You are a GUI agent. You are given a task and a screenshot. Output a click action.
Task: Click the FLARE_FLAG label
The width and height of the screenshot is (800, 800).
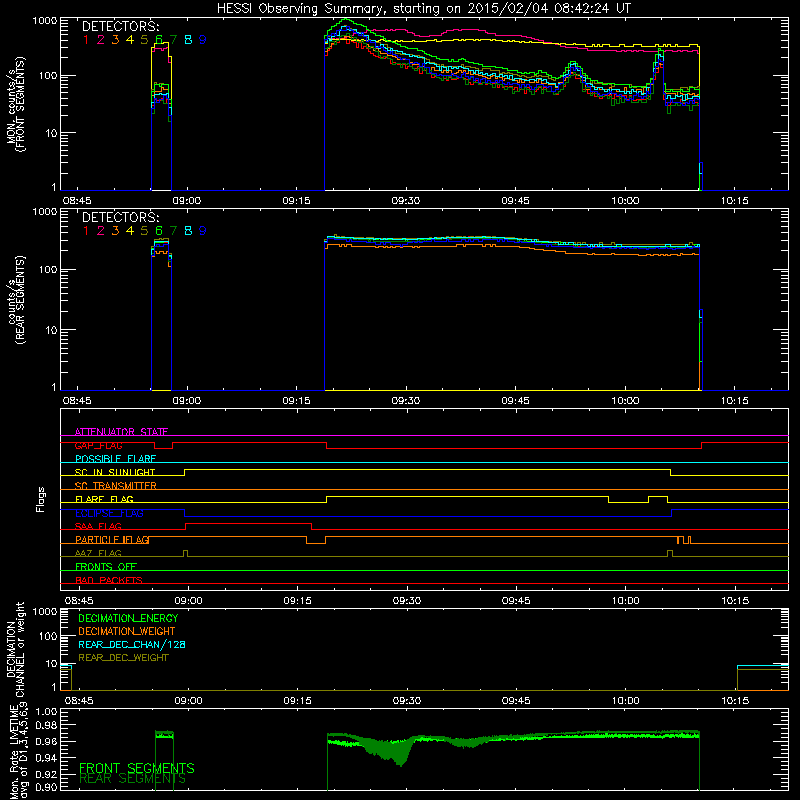click(104, 499)
